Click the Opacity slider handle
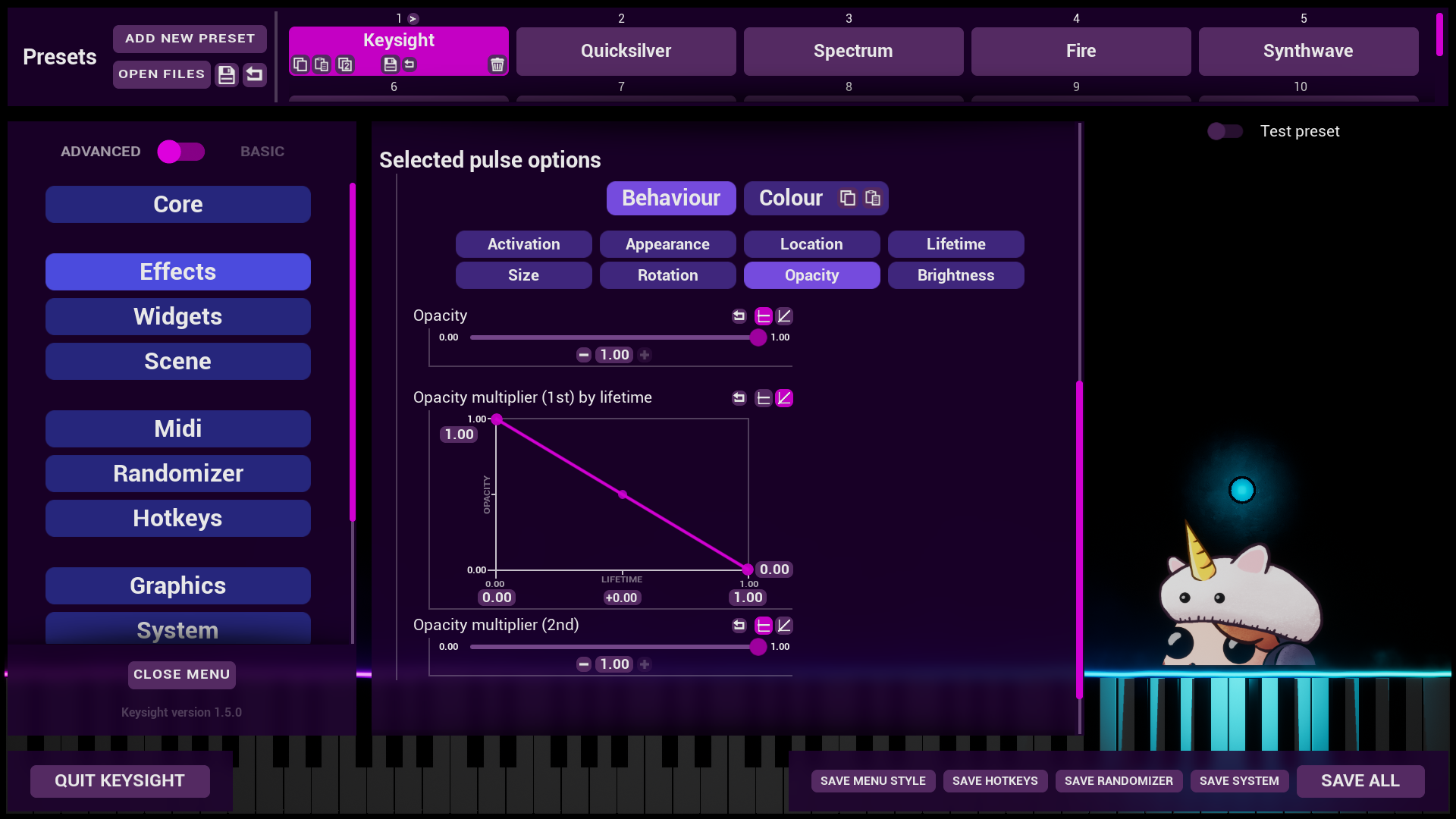 coord(758,337)
